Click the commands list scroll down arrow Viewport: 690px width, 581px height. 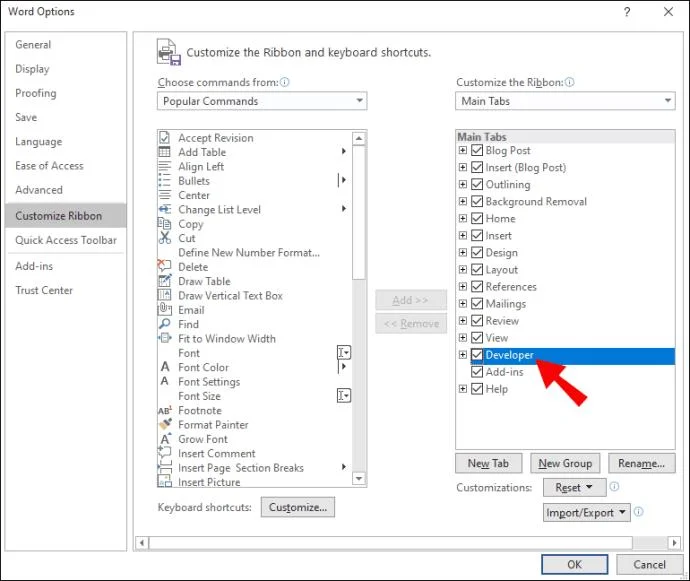tap(359, 478)
